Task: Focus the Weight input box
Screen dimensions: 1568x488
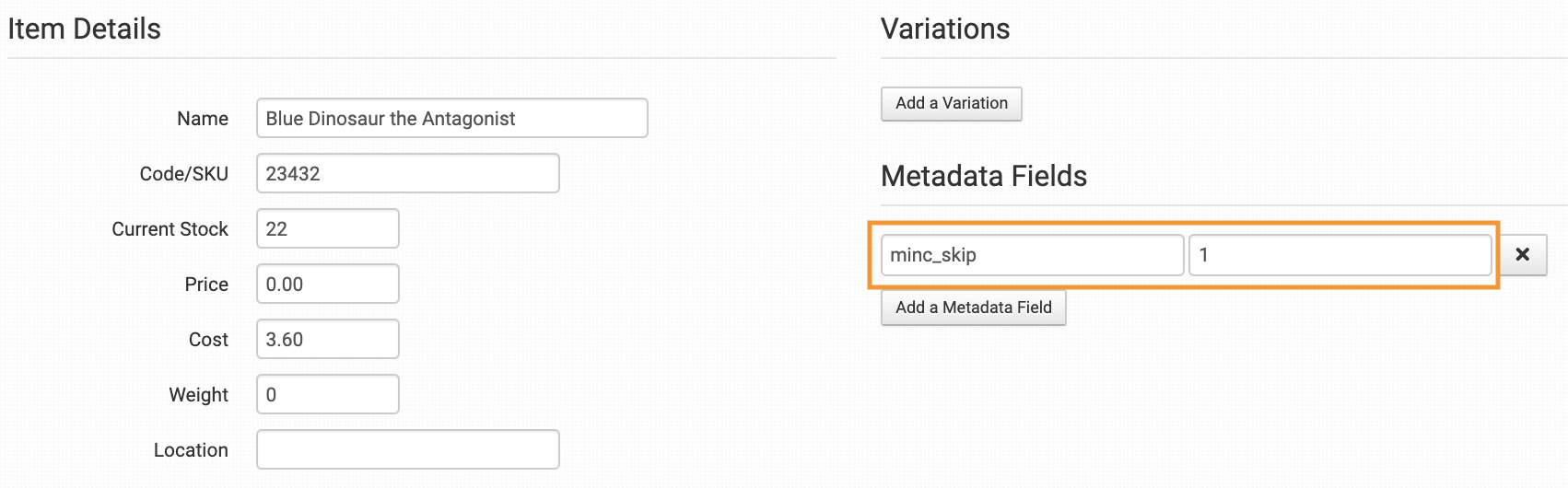Action: tap(327, 395)
